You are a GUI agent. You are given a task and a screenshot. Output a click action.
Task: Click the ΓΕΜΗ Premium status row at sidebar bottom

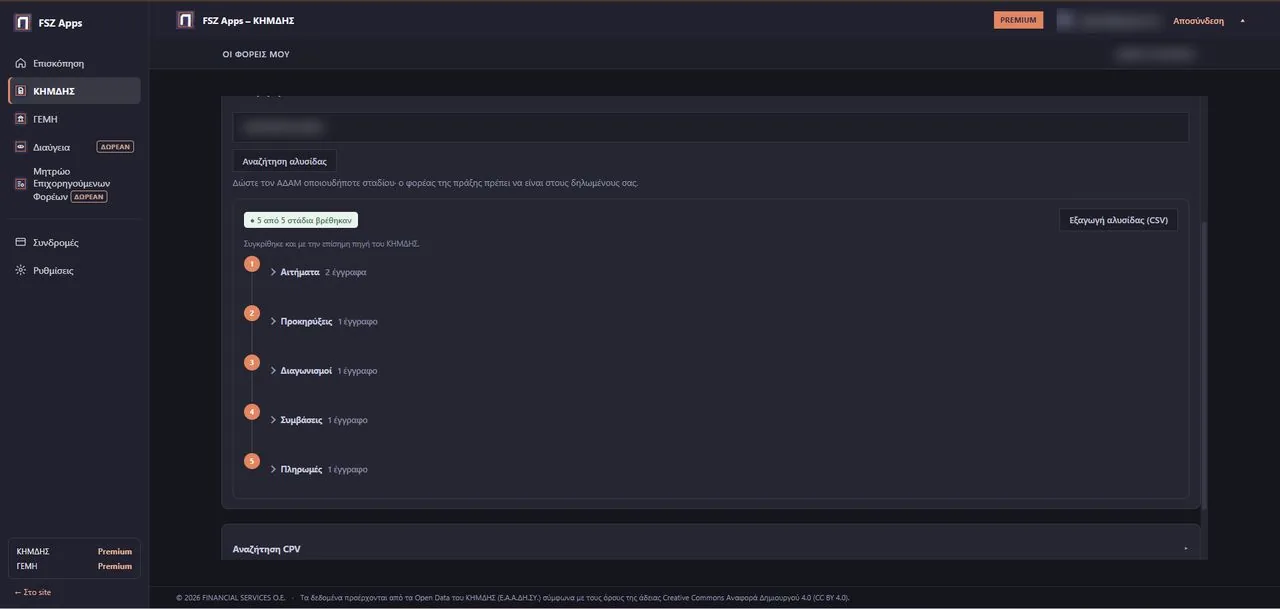coord(74,566)
